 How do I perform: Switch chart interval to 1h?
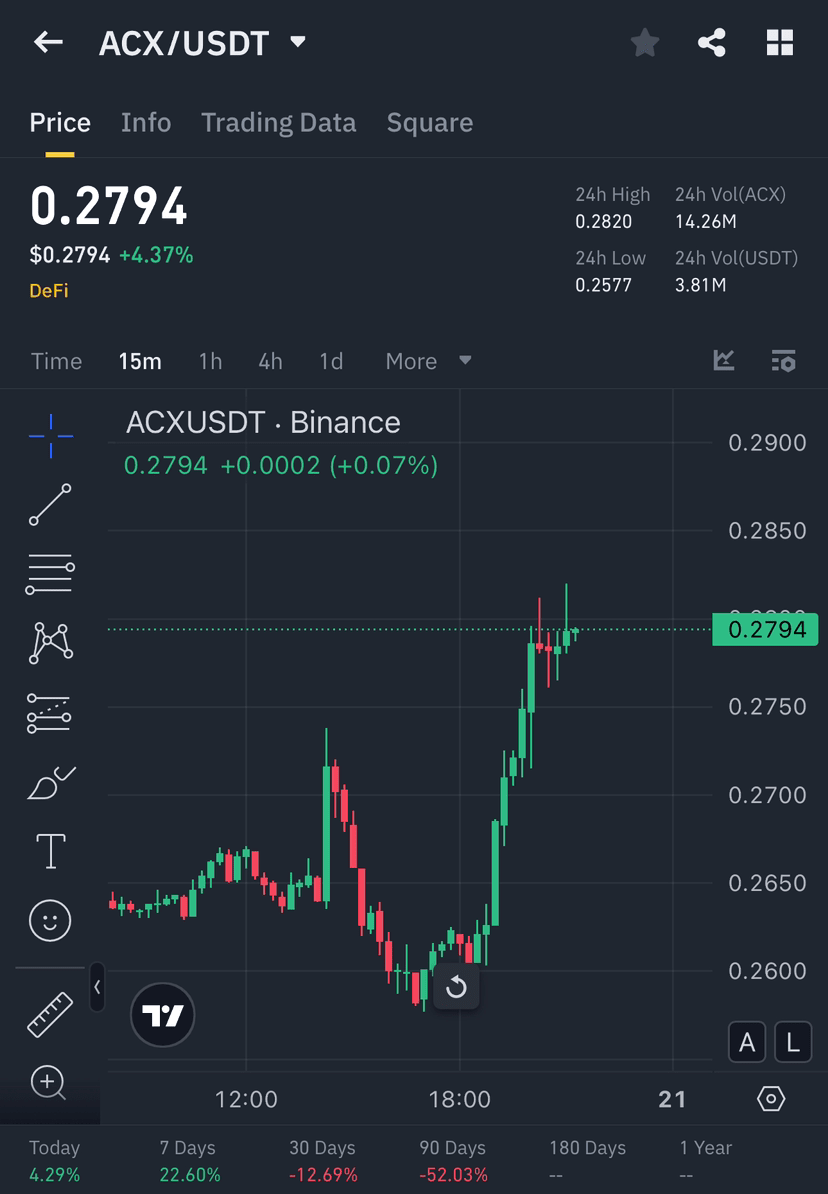[210, 361]
